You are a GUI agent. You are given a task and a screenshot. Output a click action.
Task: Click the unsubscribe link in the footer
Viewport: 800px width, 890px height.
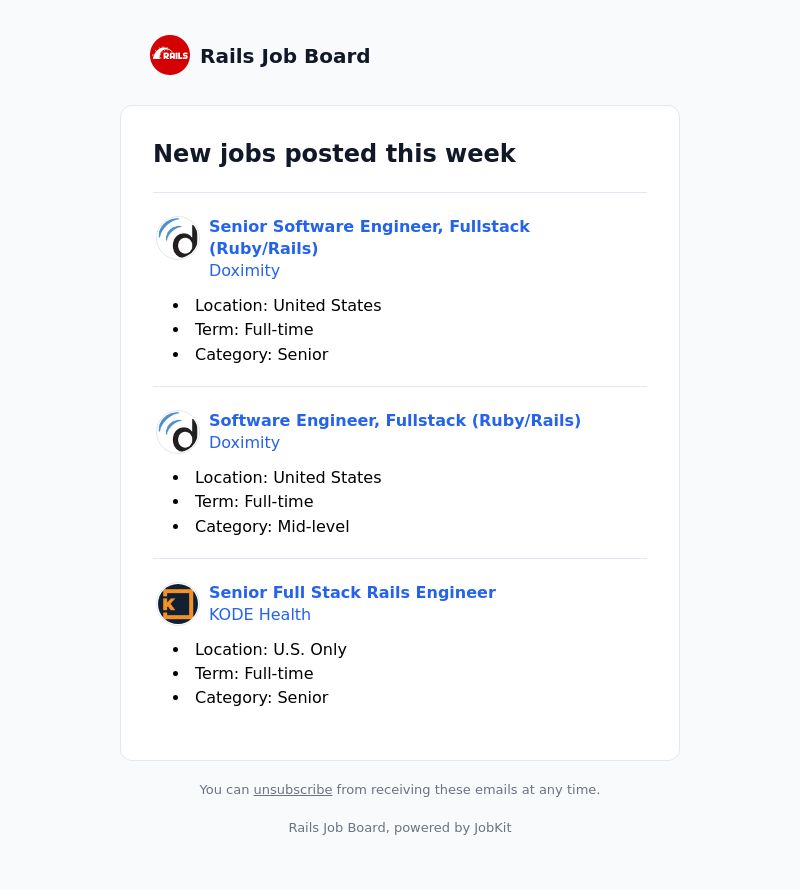[x=292, y=790]
